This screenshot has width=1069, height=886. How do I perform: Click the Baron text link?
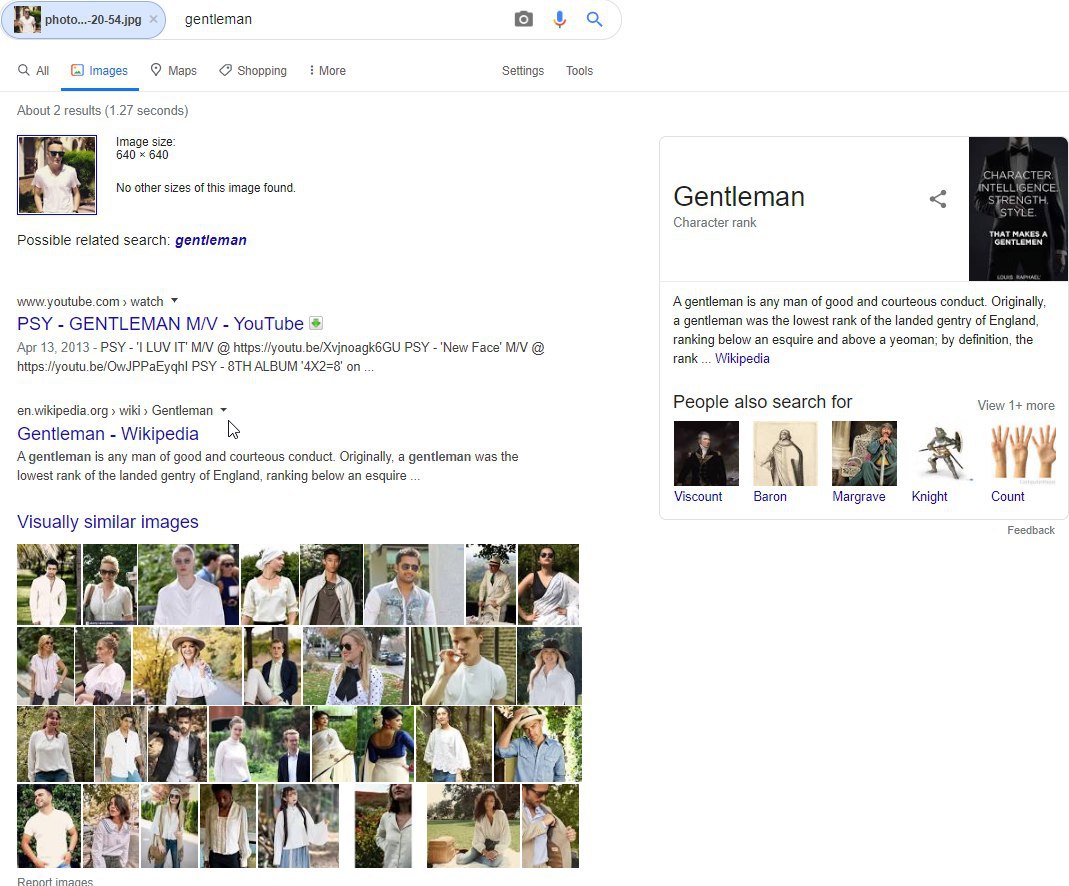click(x=770, y=497)
